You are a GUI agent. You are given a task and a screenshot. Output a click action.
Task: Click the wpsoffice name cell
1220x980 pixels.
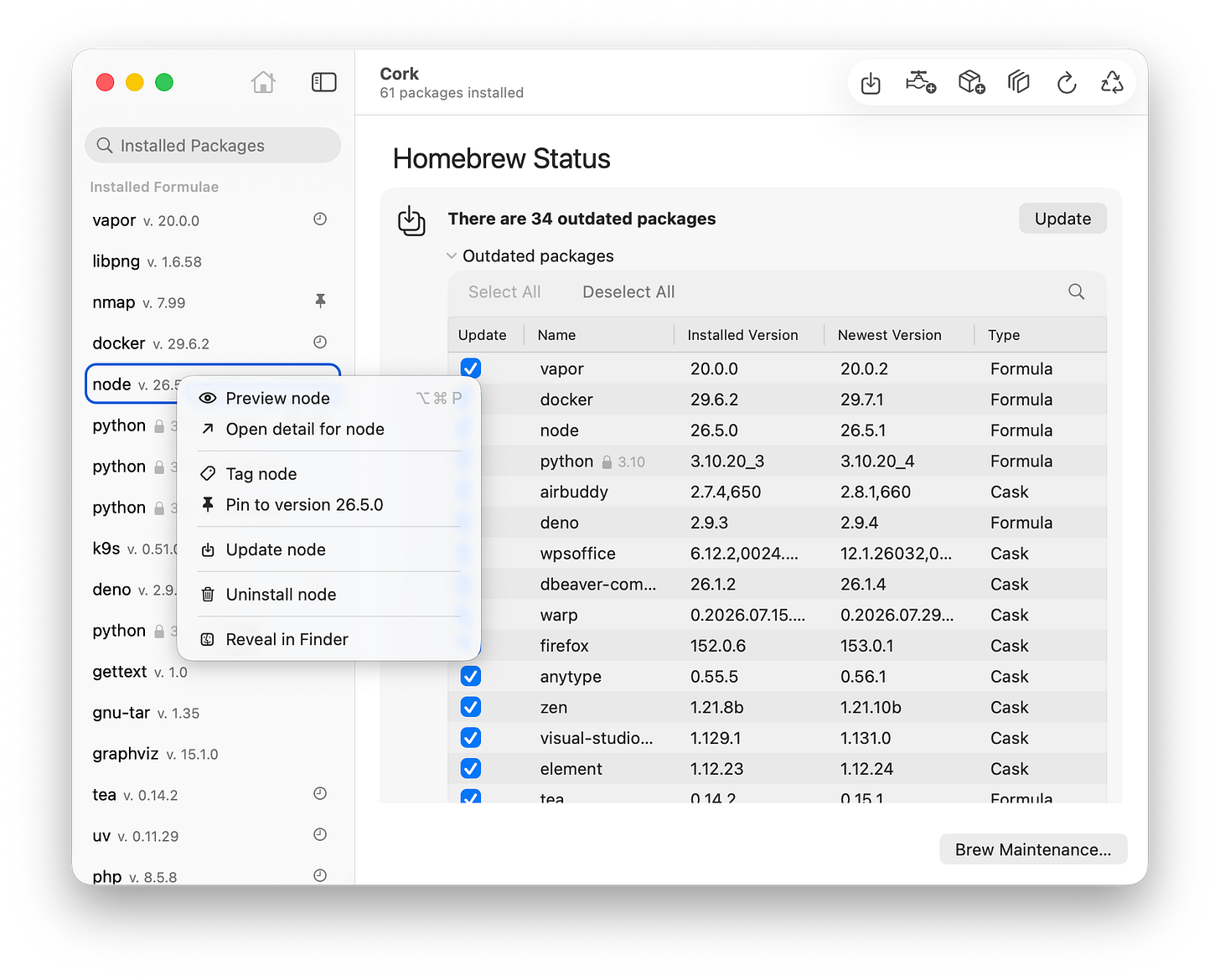coord(577,554)
